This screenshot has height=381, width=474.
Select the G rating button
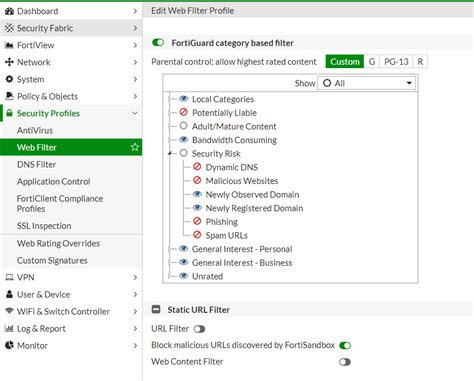(x=372, y=62)
